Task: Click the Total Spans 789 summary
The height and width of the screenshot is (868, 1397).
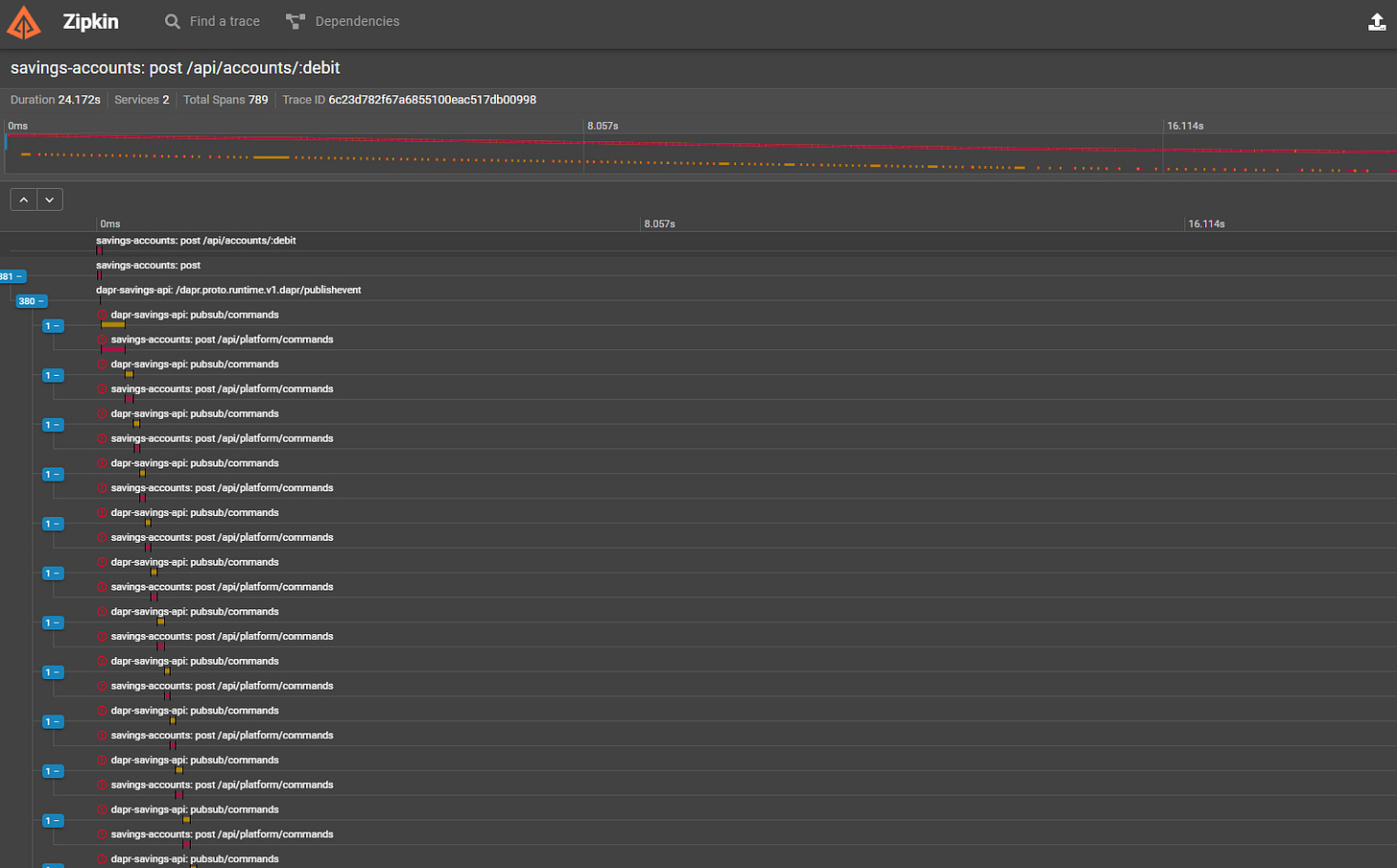Action: pos(225,100)
